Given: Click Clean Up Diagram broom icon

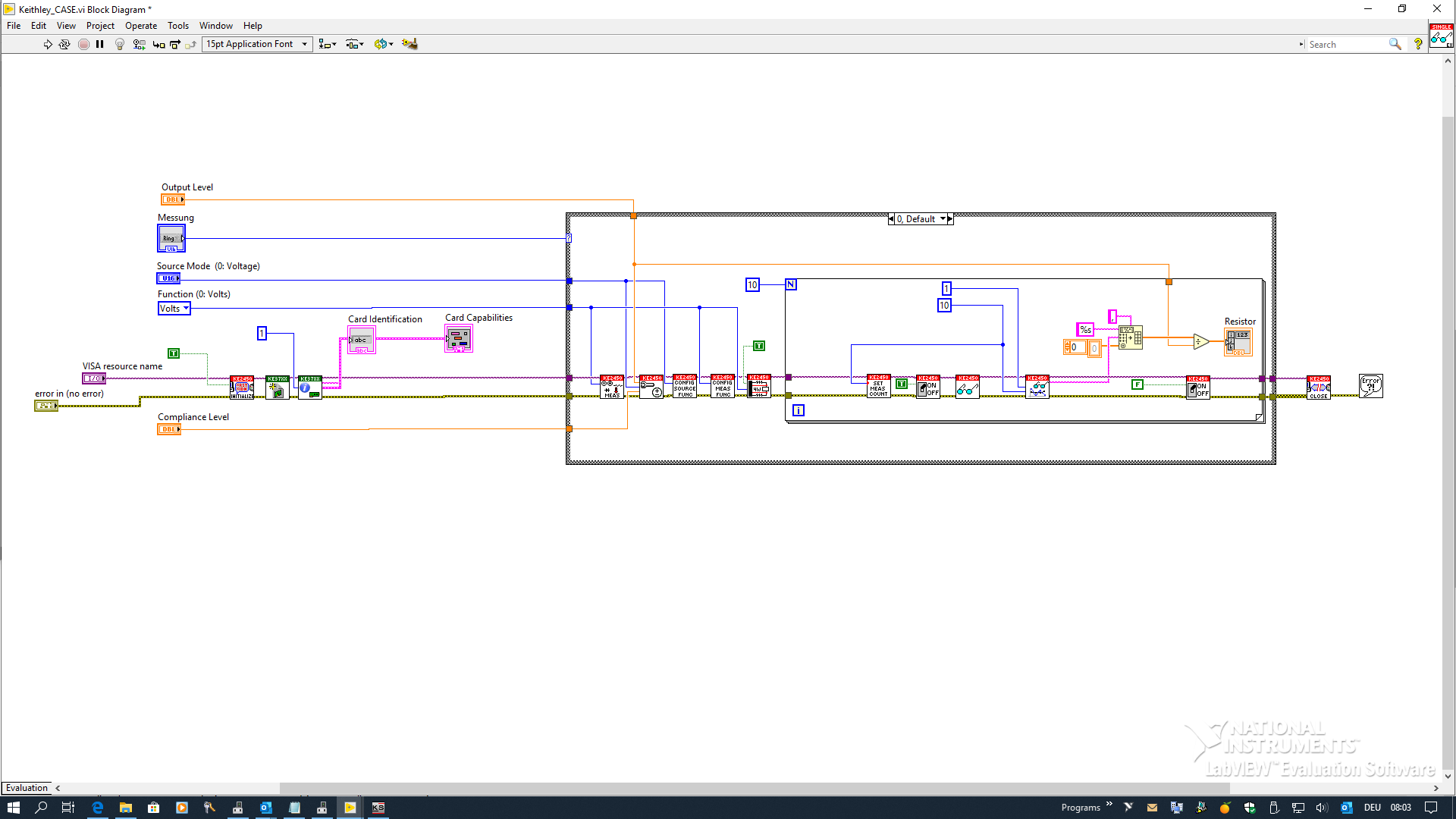Looking at the screenshot, I should pyautogui.click(x=409, y=44).
